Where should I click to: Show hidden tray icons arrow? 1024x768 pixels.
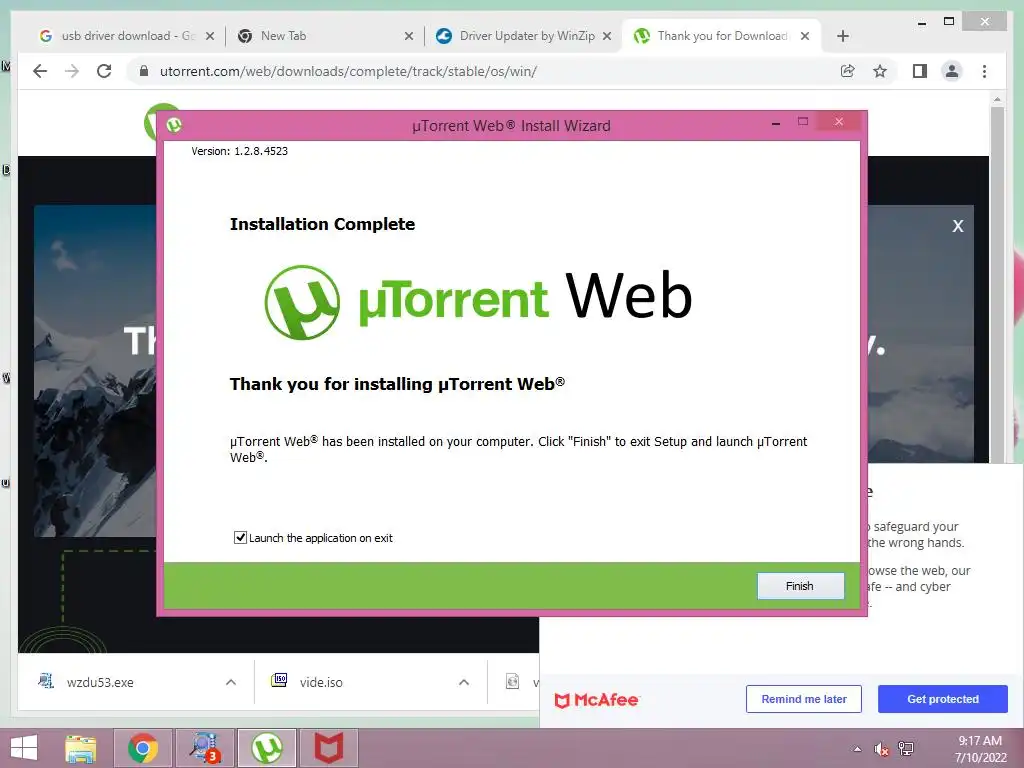(857, 749)
